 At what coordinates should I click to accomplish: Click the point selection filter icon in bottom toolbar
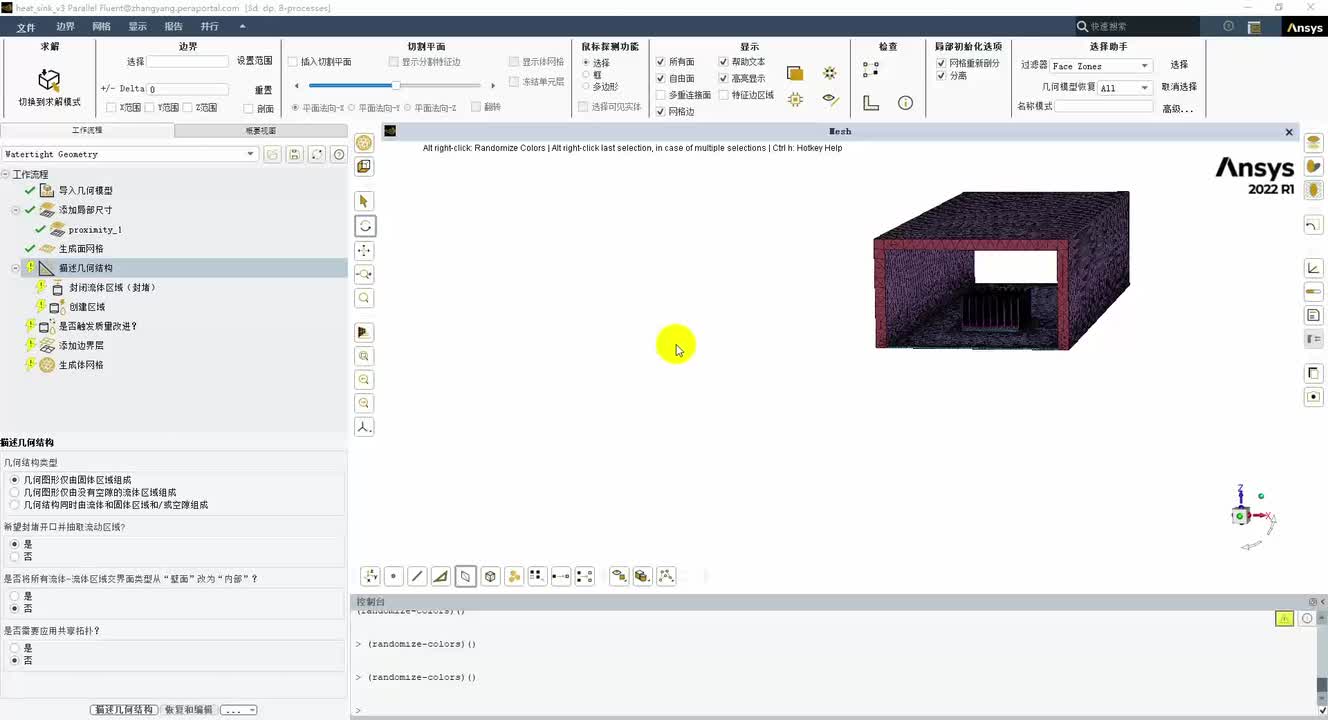click(393, 576)
